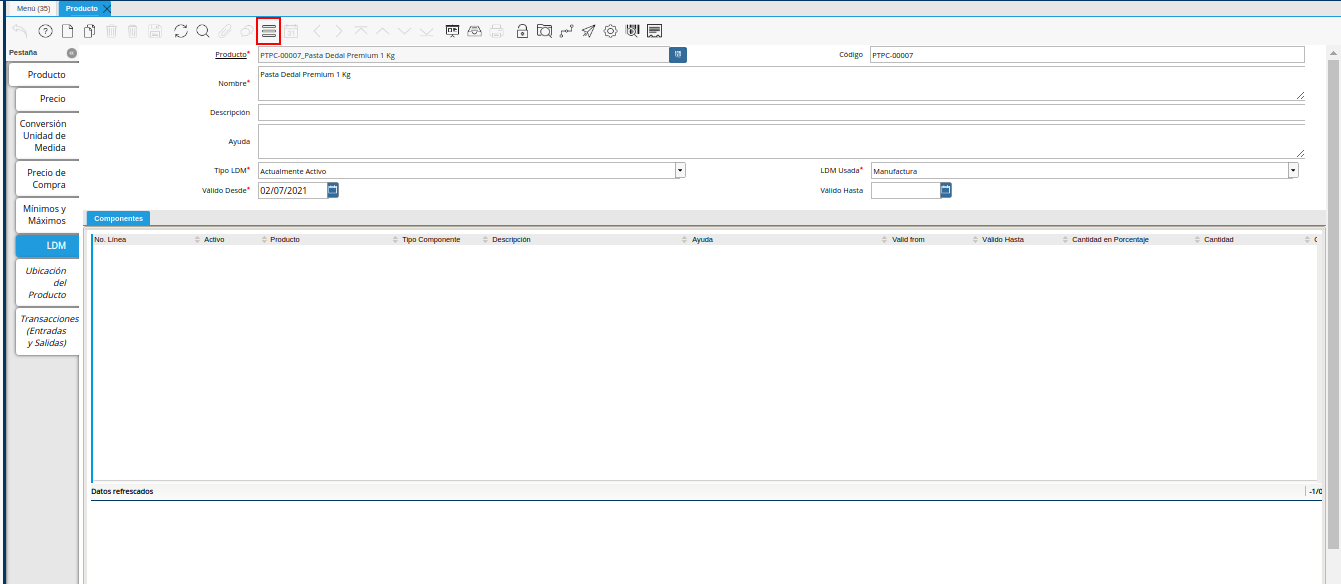This screenshot has width=1341, height=584.
Task: Open the Process gear toolbar icon
Action: click(x=611, y=31)
